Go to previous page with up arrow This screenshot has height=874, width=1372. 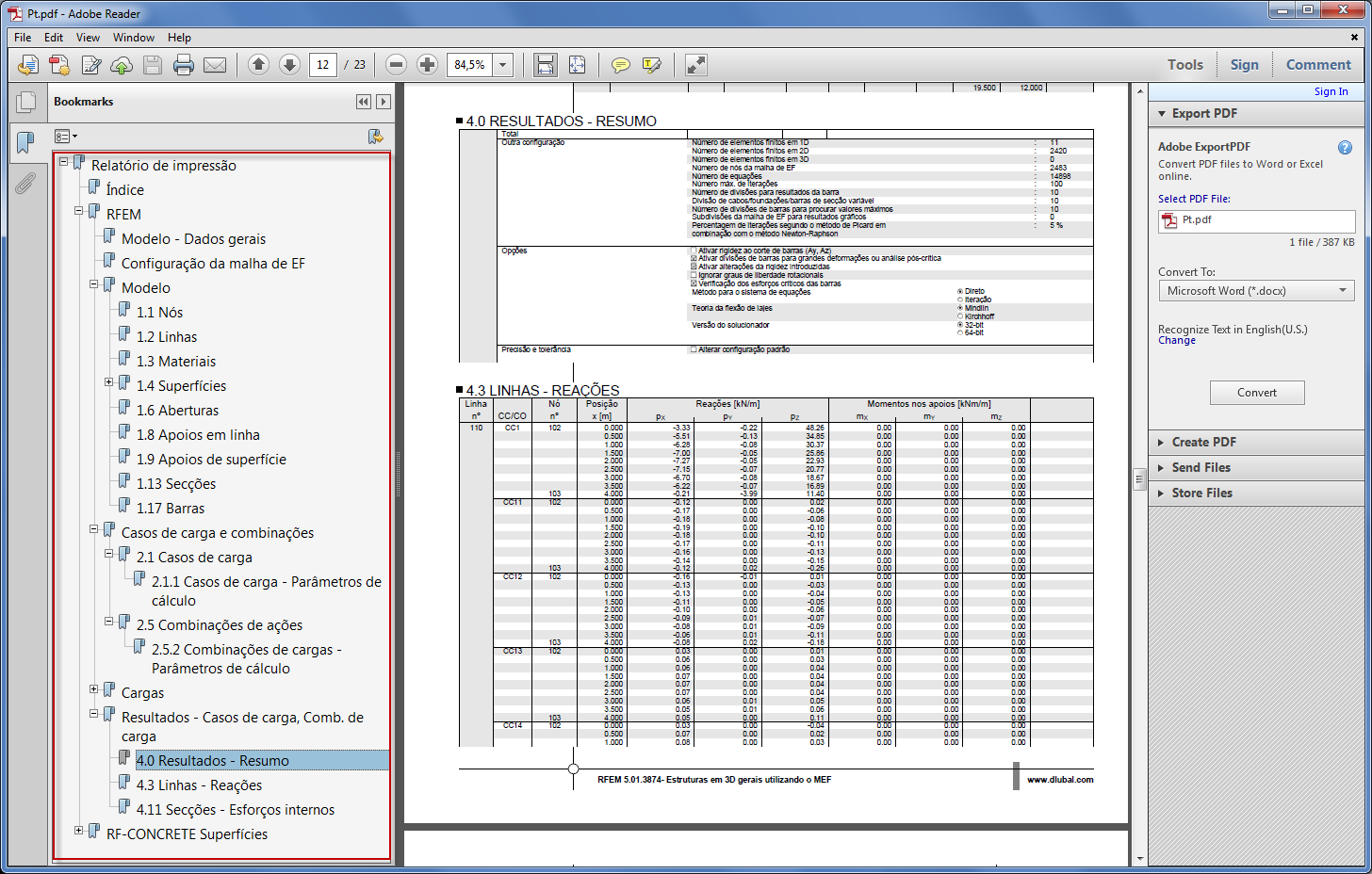259,65
